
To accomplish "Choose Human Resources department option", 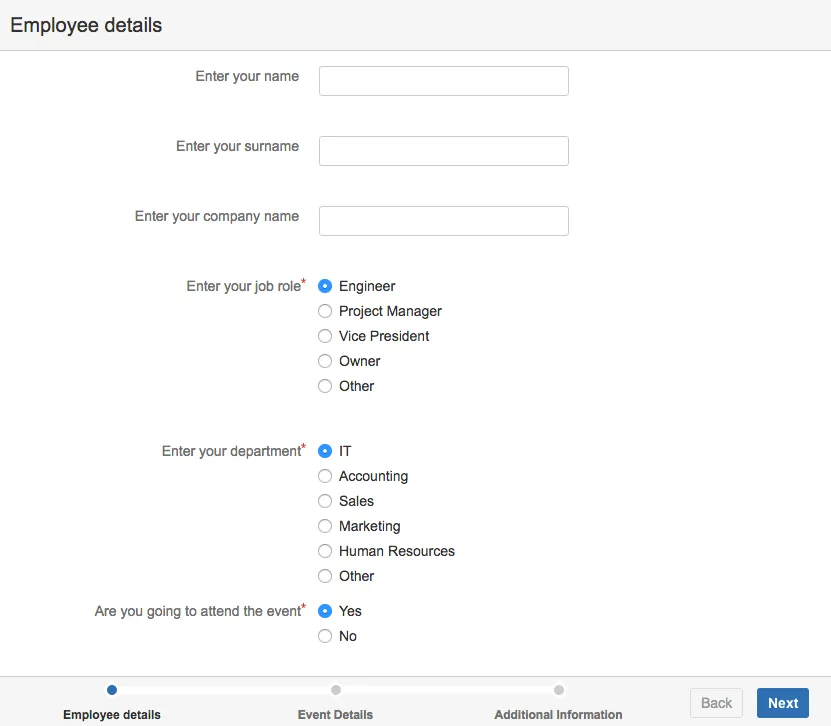I will (x=325, y=551).
